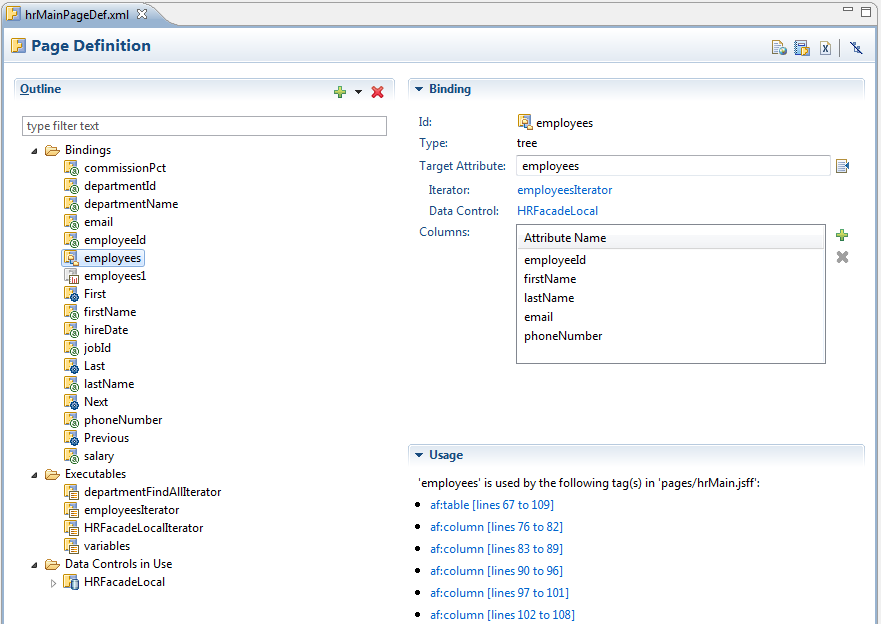Open the XML source view icon in toolbar
Image resolution: width=881 pixels, height=624 pixels.
tap(824, 47)
